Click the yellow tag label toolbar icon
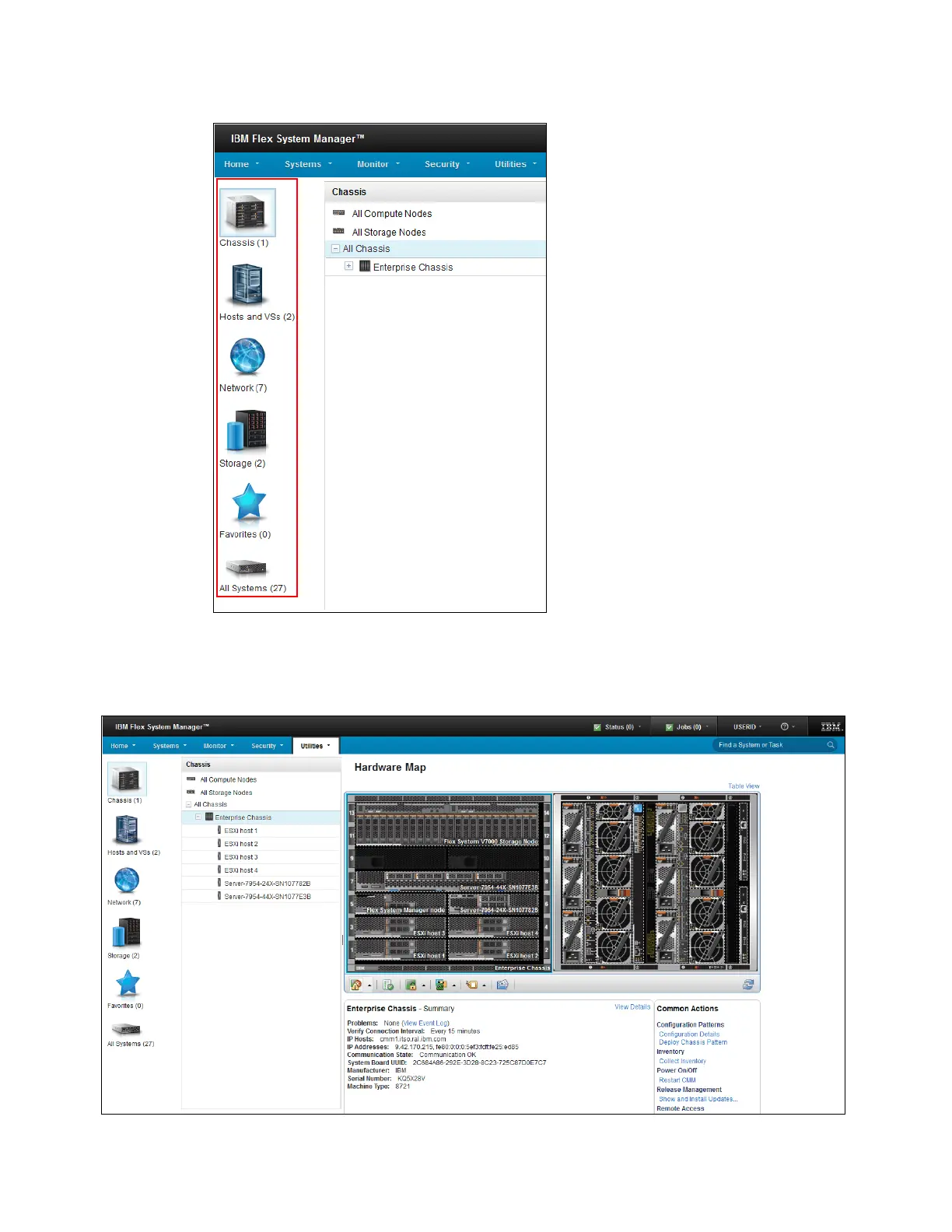The image size is (952, 1232). pos(471,985)
